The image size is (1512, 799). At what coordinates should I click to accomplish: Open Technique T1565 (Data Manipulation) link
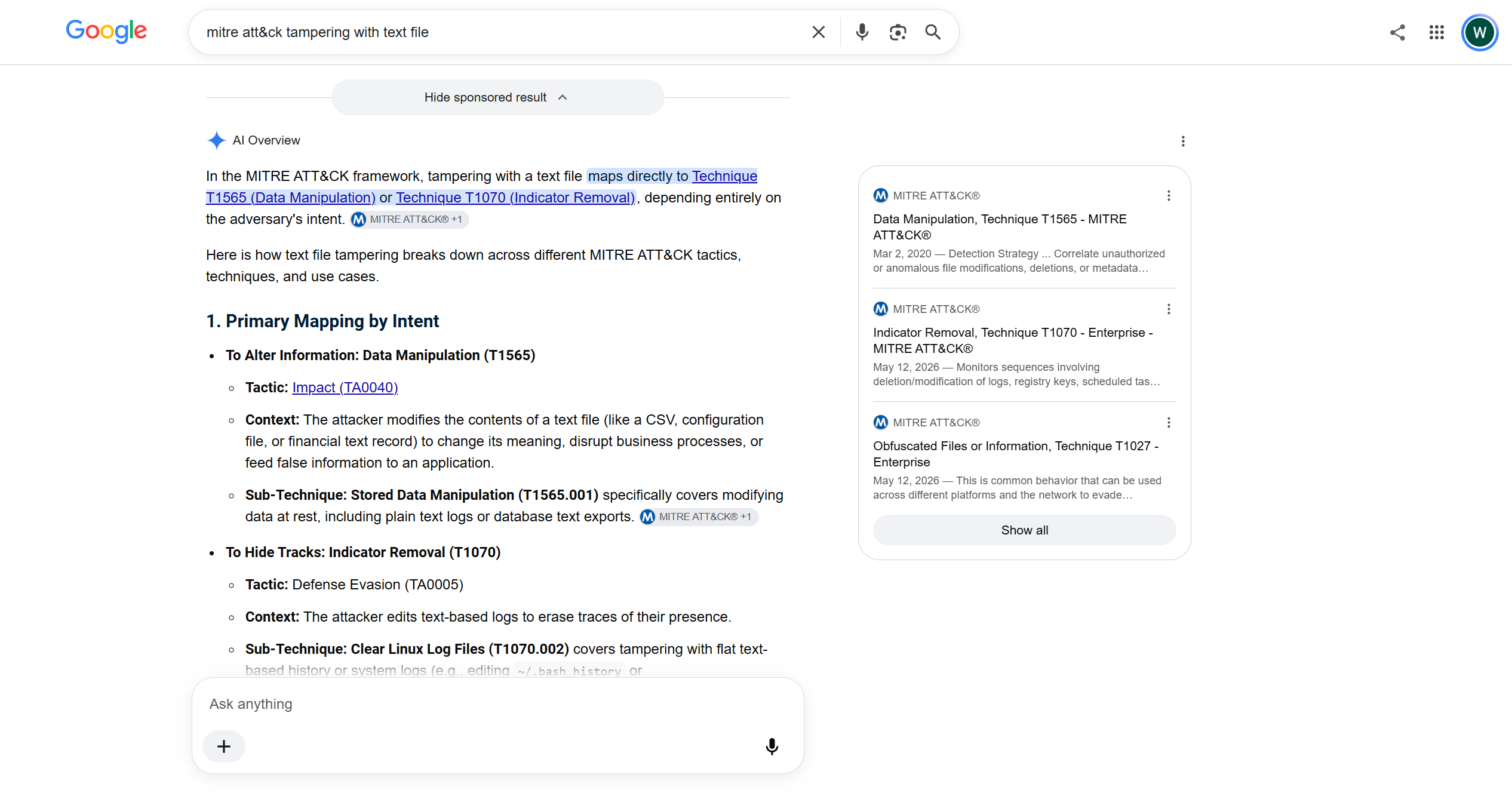290,197
